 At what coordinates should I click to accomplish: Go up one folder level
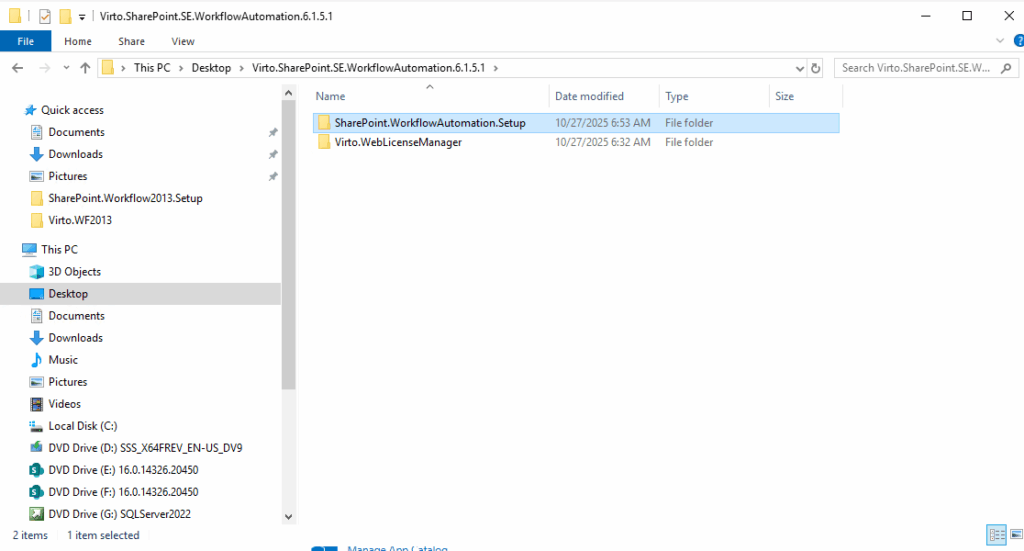pos(85,68)
